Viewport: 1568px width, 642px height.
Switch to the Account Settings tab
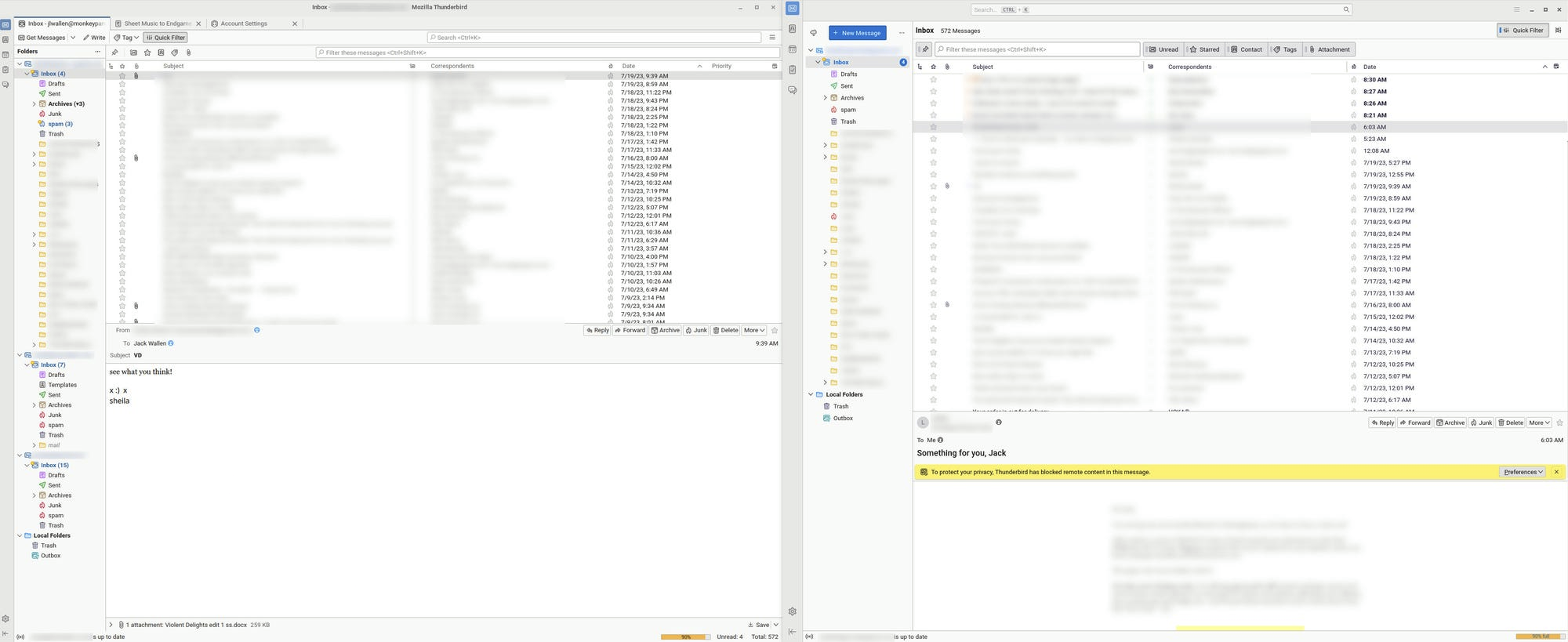click(254, 24)
